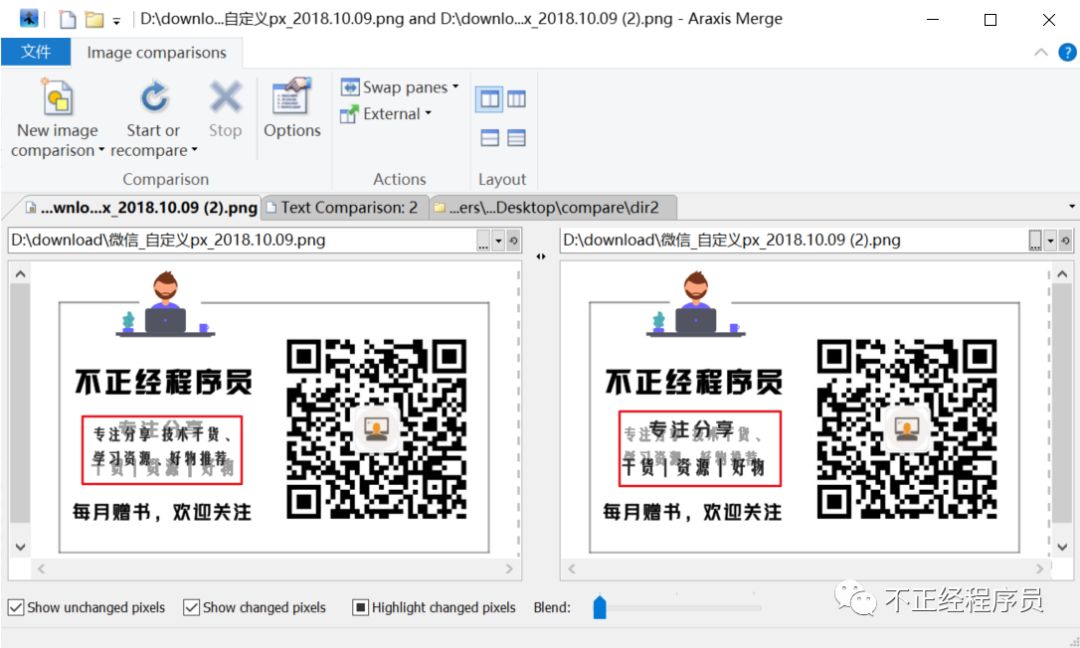This screenshot has height=648, width=1080.
Task: Click the External actions button
Action: 386,114
